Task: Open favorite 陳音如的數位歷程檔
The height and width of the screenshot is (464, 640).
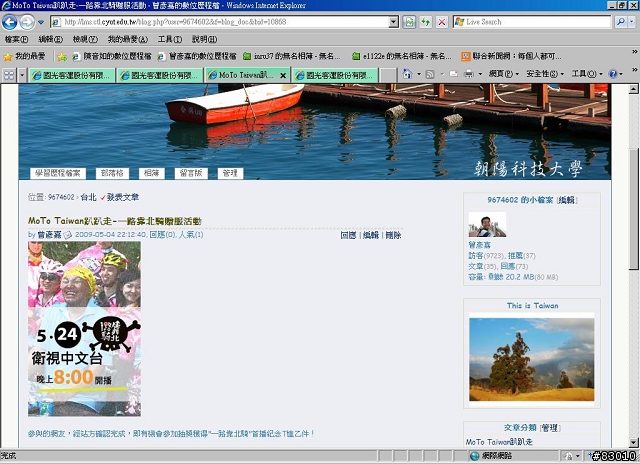Action: pos(111,56)
